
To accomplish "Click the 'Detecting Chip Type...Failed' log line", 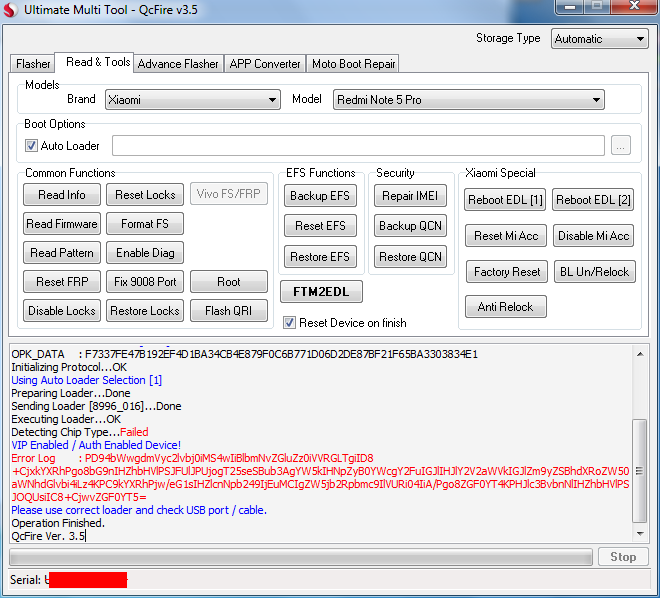I will click(80, 432).
